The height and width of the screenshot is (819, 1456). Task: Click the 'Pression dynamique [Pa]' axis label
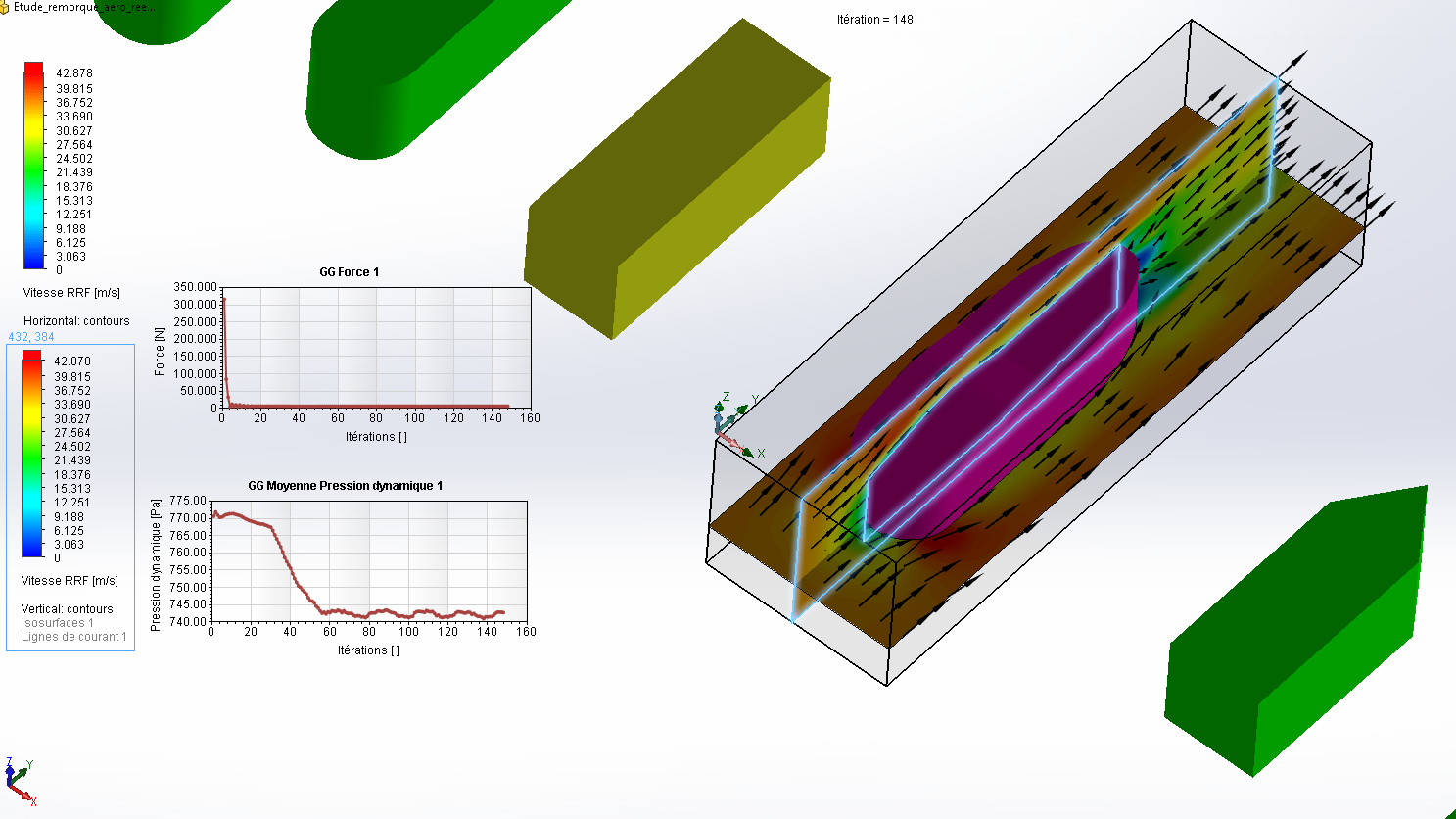pyautogui.click(x=156, y=564)
